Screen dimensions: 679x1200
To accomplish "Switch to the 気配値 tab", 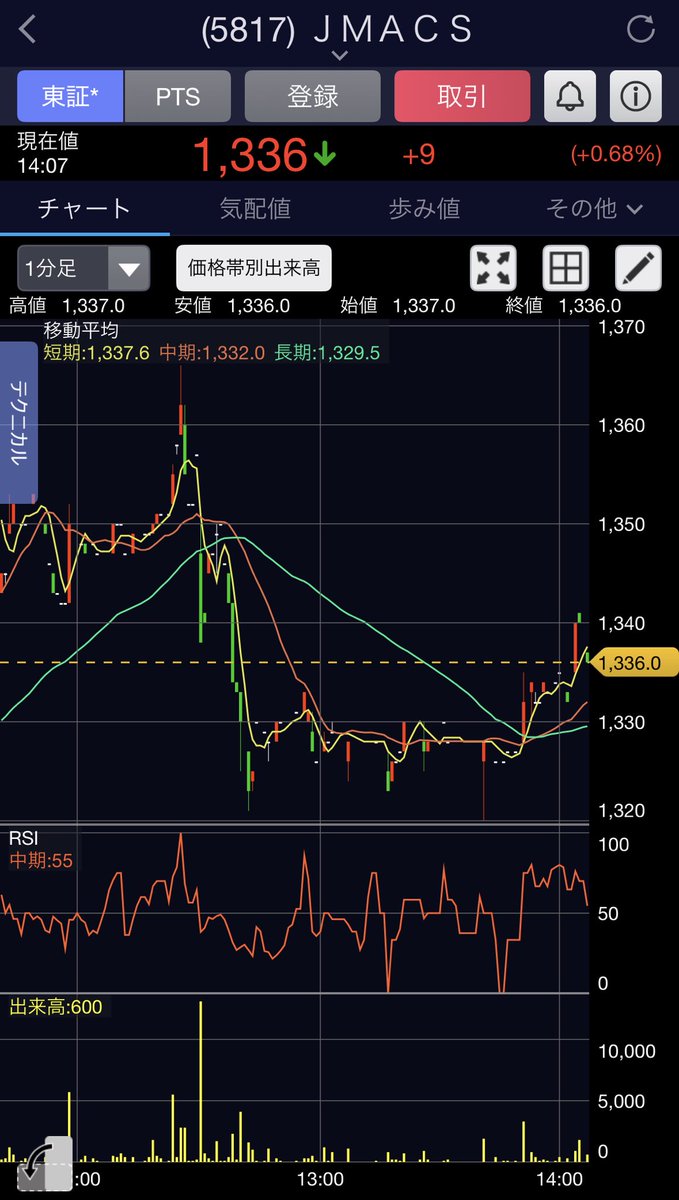I will pos(255,208).
